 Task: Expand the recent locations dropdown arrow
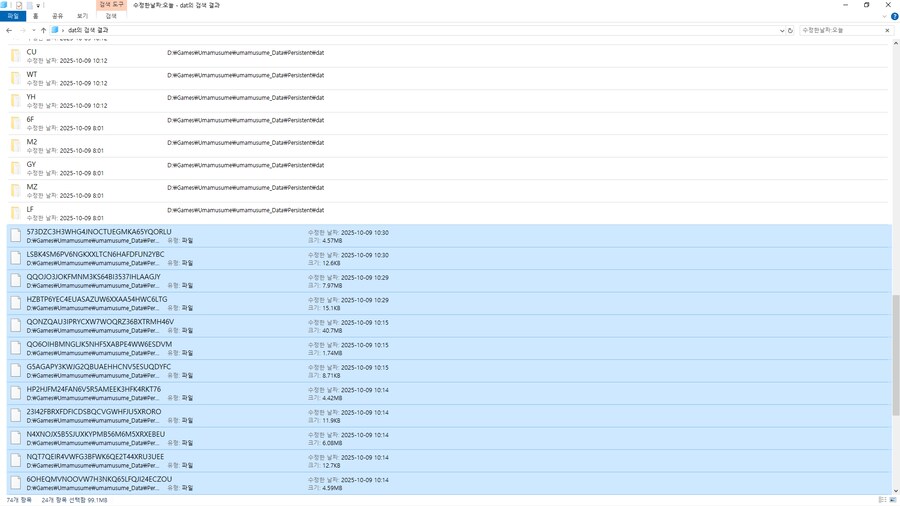point(33,30)
